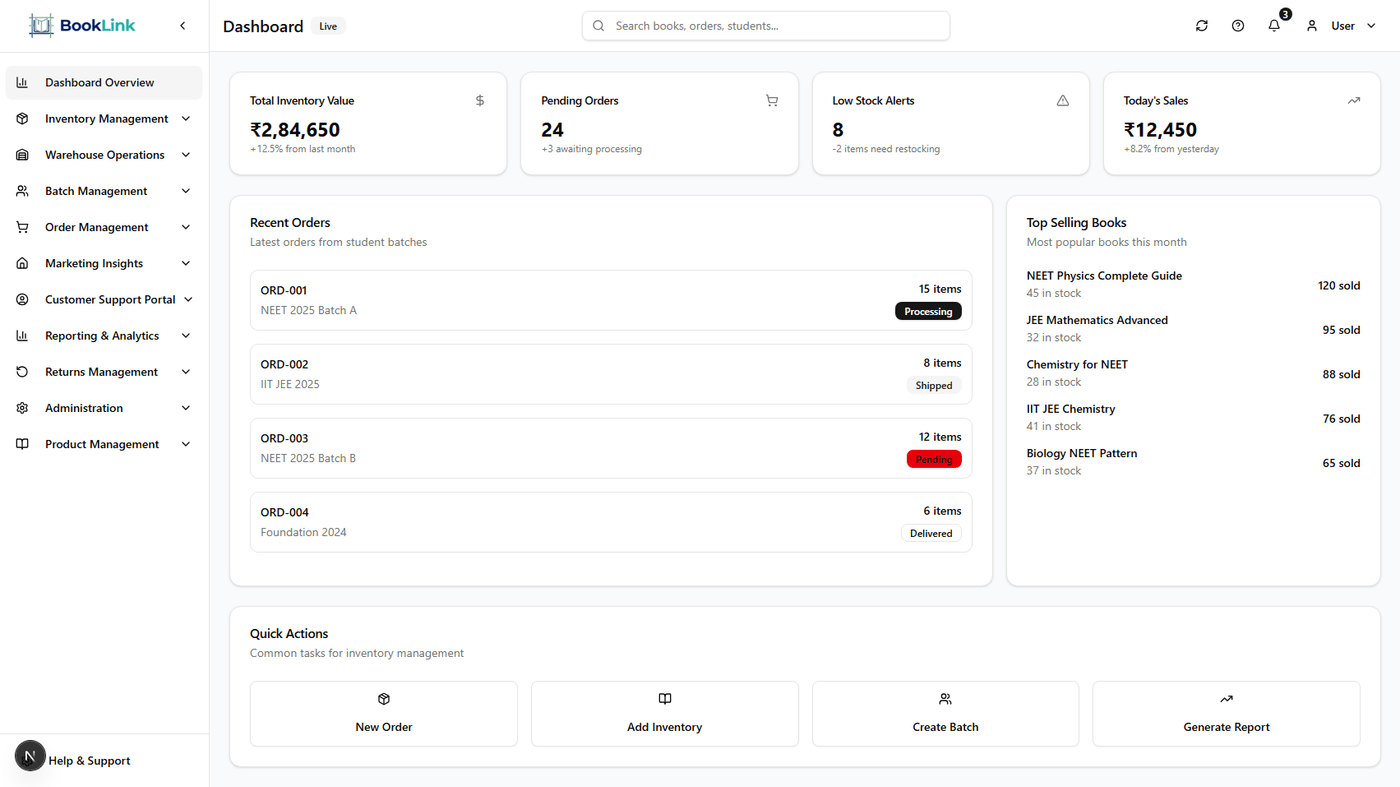Collapse the sidebar using the chevron arrow
This screenshot has width=1400, height=787.
click(183, 25)
